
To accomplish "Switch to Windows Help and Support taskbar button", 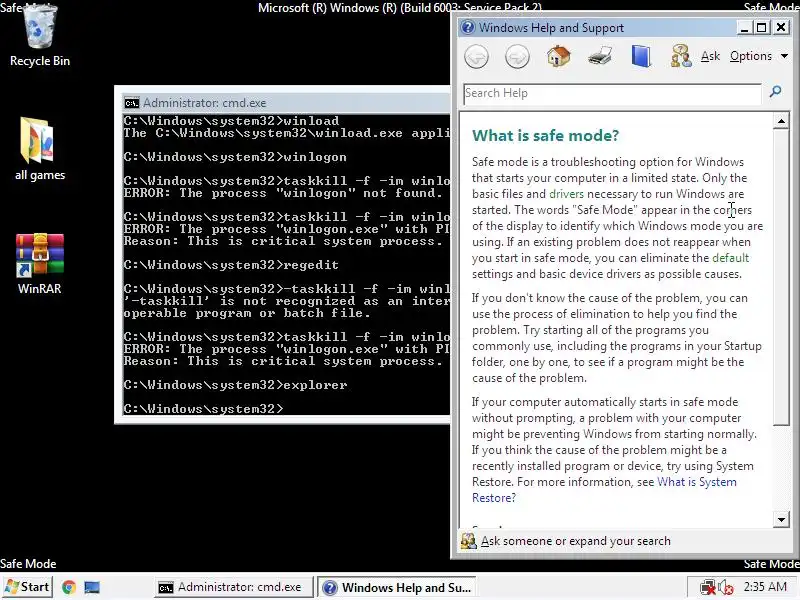I will [397, 587].
